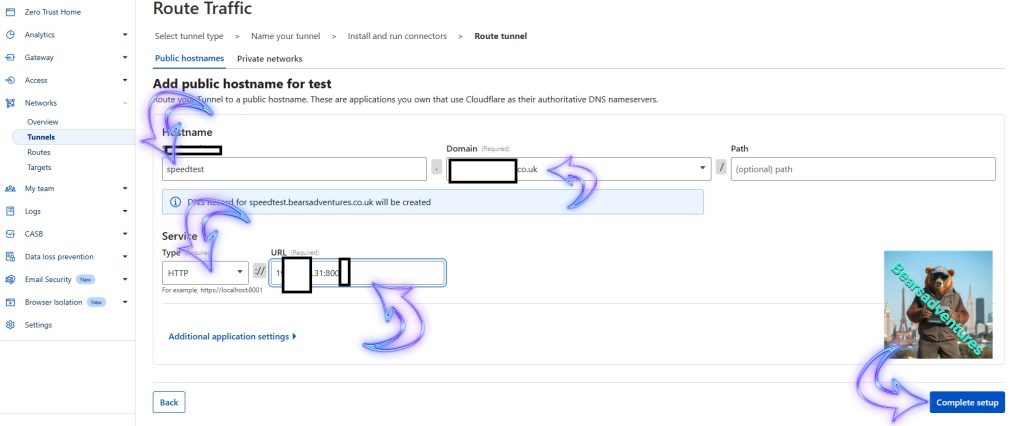Image resolution: width=1024 pixels, height=426 pixels.
Task: Expand the Logs menu arrow
Action: [125, 211]
